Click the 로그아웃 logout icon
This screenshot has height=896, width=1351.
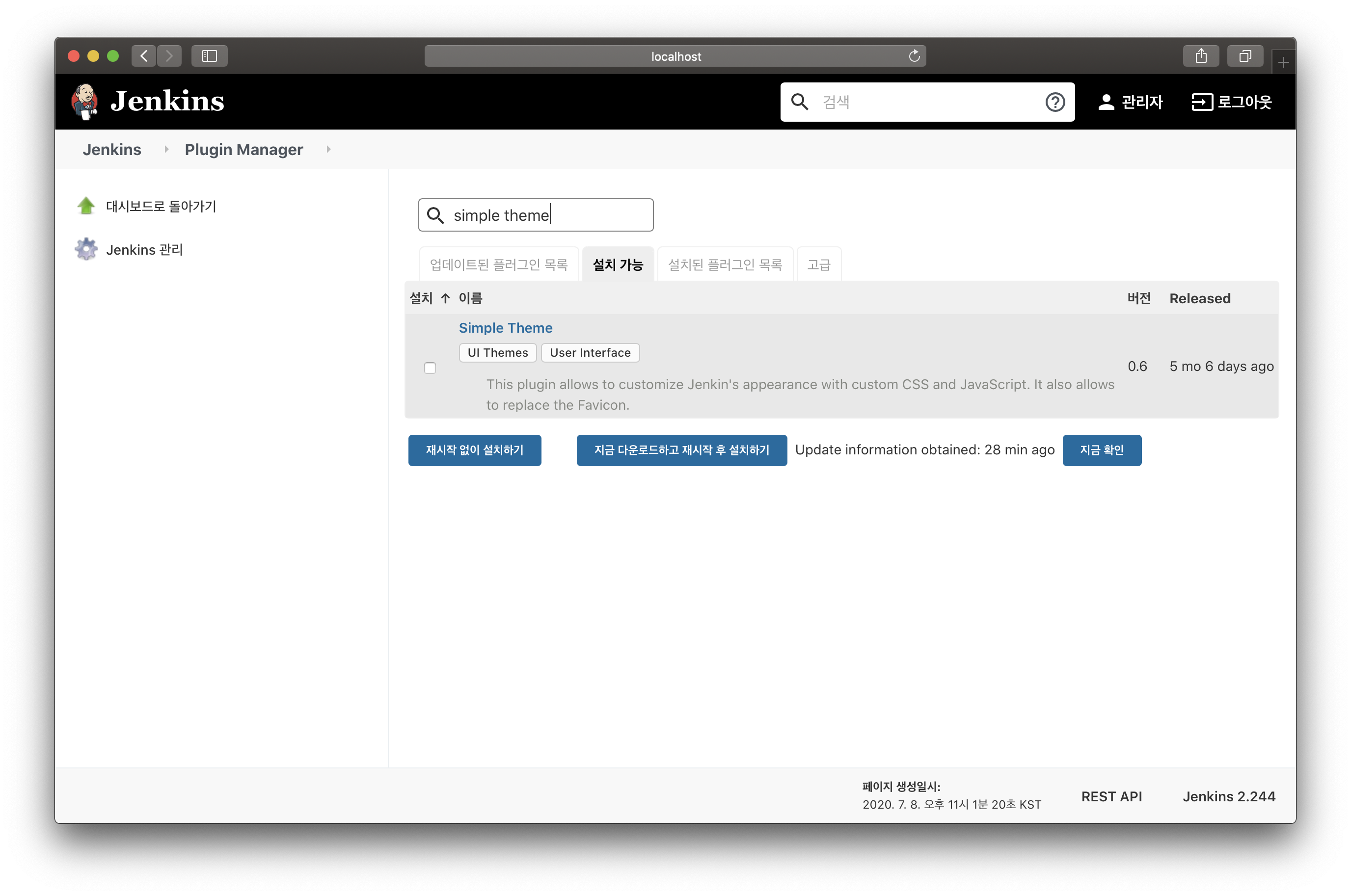(x=1201, y=102)
